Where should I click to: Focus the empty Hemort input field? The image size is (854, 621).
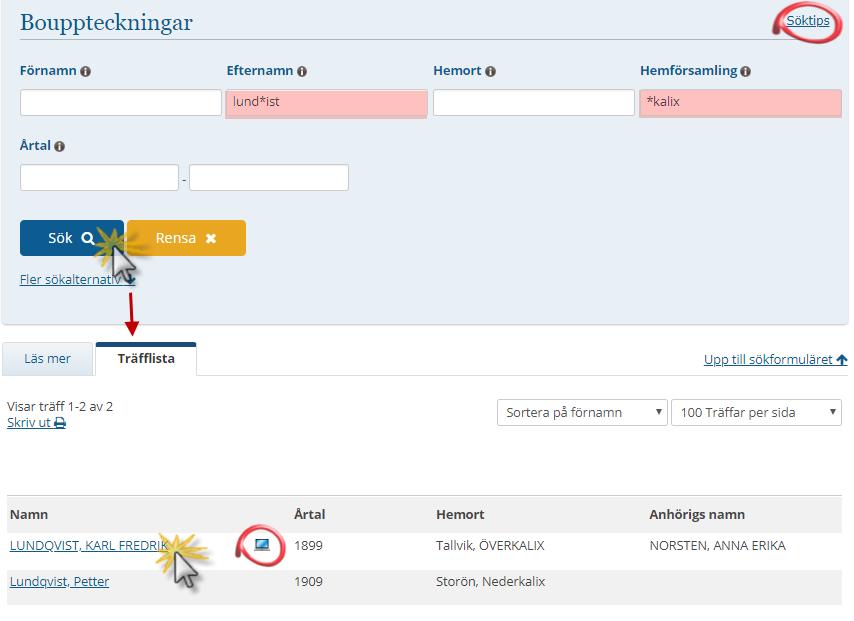click(x=534, y=102)
